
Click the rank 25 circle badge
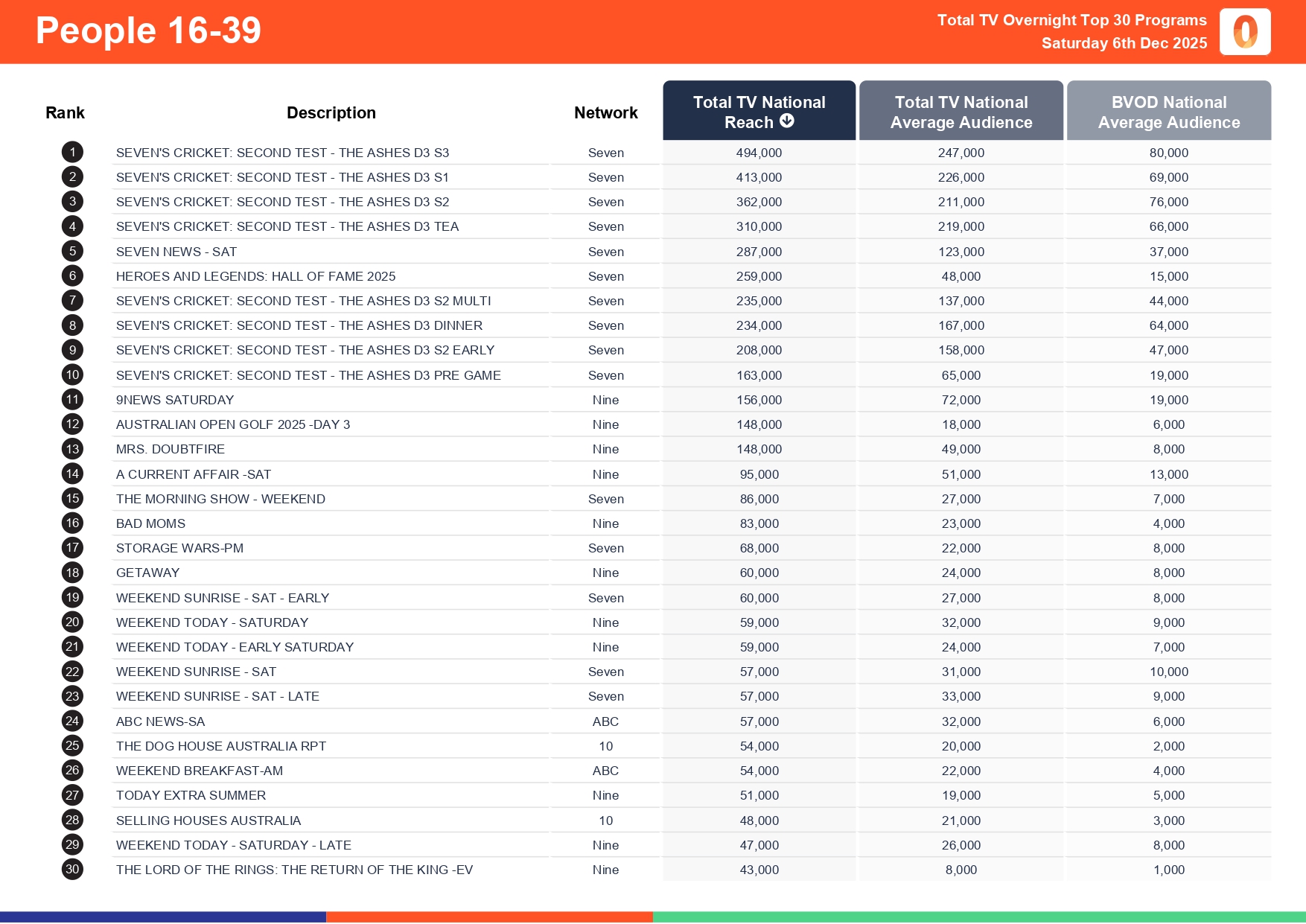(72, 746)
